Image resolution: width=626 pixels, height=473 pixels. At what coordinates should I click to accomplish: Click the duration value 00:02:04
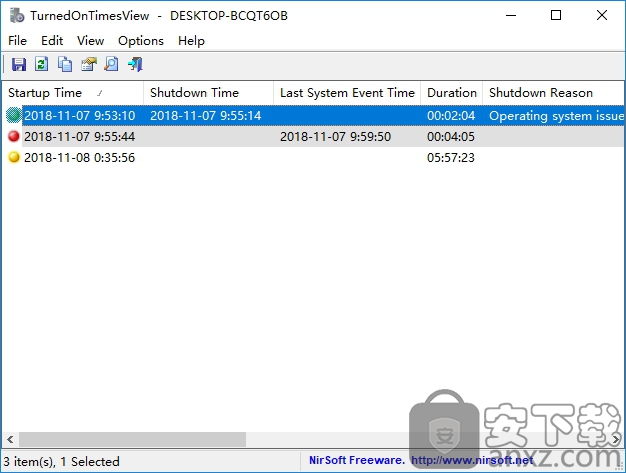(x=451, y=116)
